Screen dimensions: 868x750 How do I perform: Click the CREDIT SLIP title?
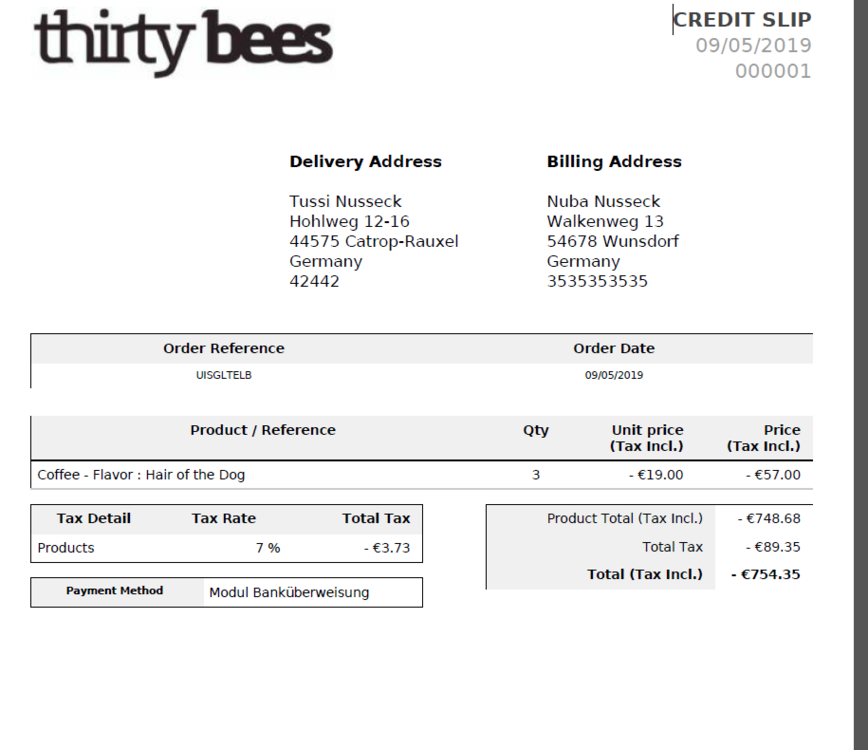(742, 19)
